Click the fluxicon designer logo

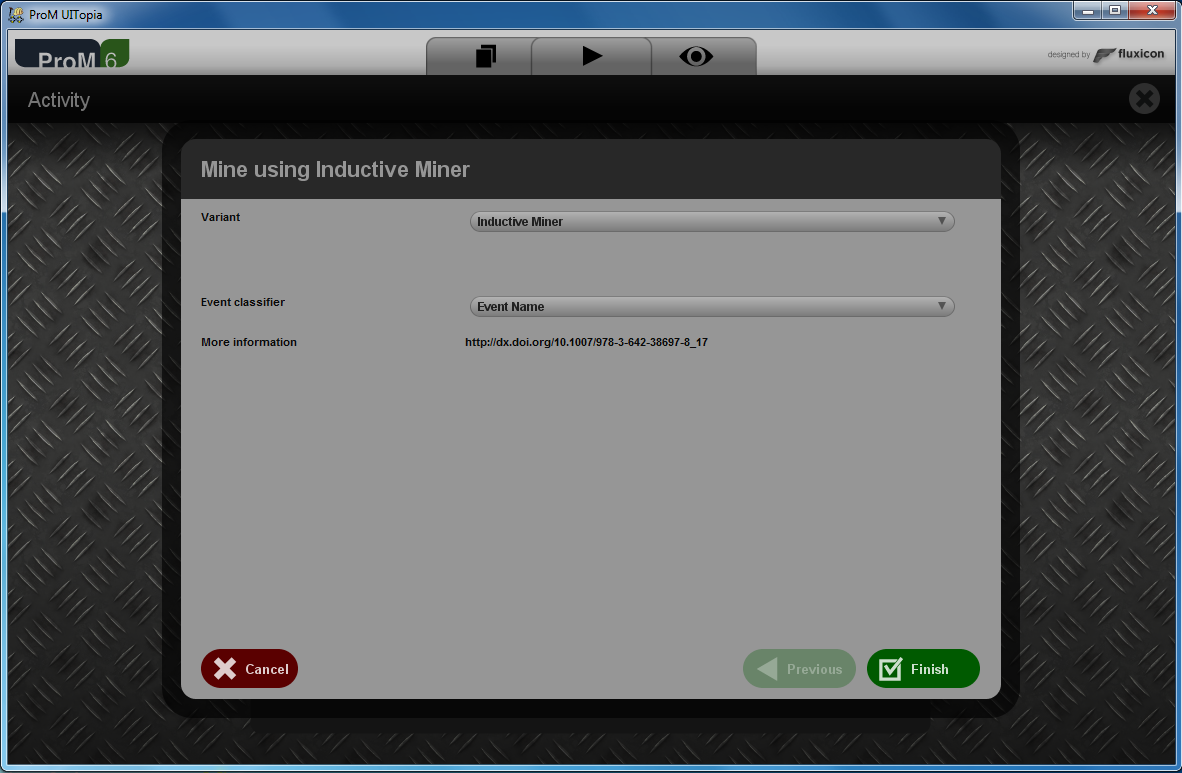click(1128, 54)
